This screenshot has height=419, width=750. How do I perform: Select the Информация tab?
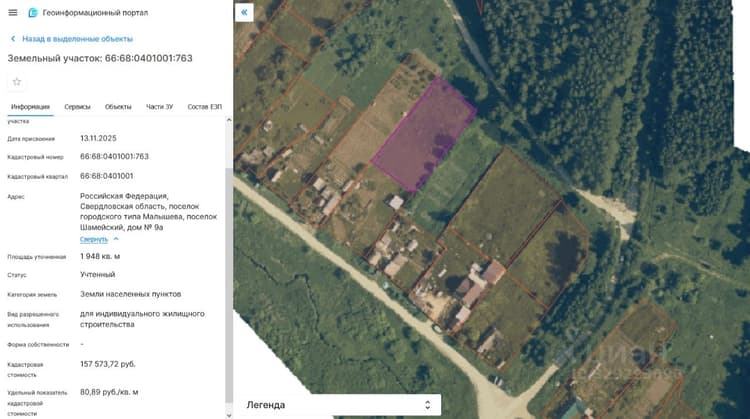[x=30, y=107]
